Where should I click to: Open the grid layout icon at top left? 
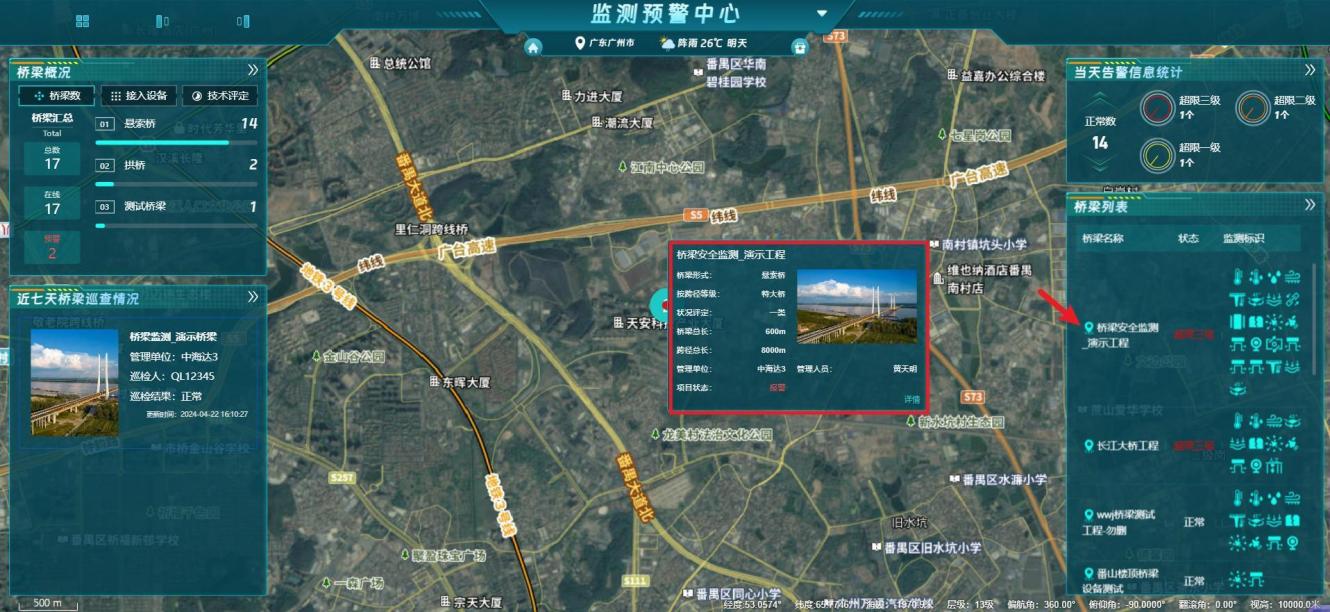pyautogui.click(x=83, y=21)
